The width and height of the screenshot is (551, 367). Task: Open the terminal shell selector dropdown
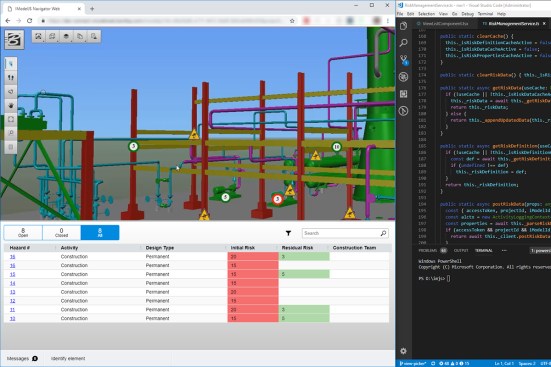point(540,251)
